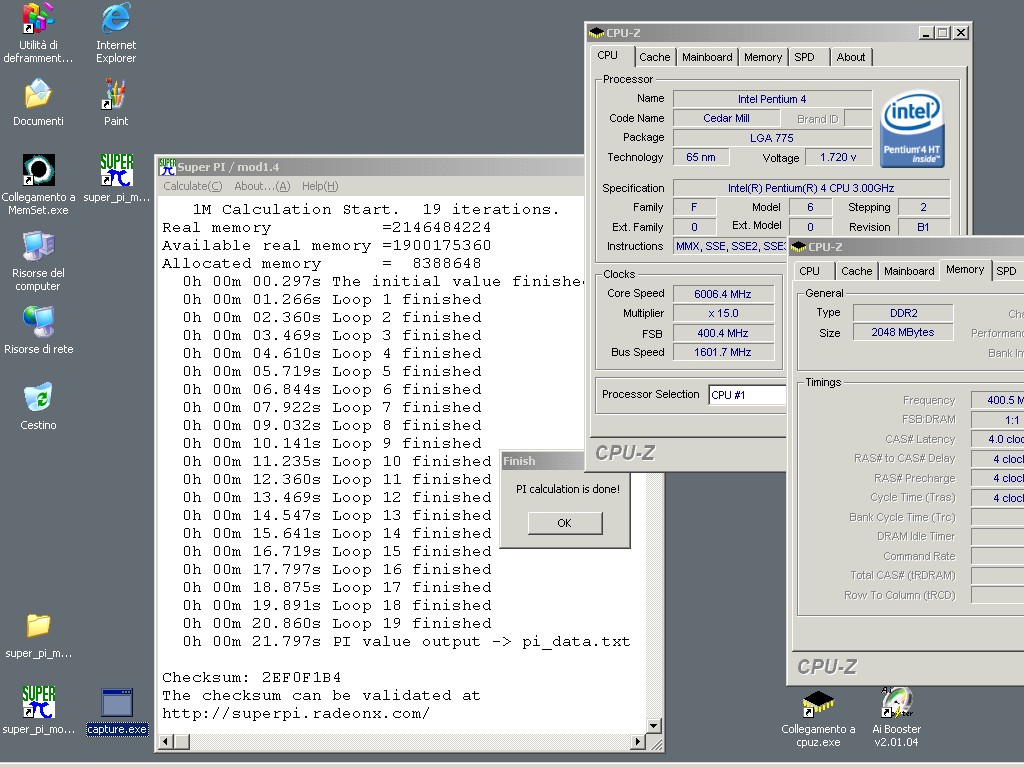Click the http://superpi.radeonx.com/ text
The height and width of the screenshot is (768, 1024).
pyautogui.click(x=296, y=713)
